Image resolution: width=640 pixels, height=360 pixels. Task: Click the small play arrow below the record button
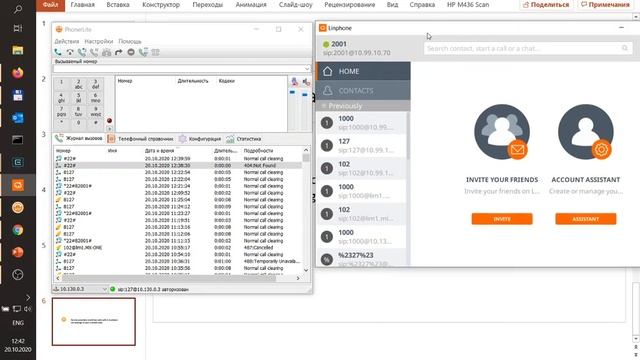pos(109,129)
